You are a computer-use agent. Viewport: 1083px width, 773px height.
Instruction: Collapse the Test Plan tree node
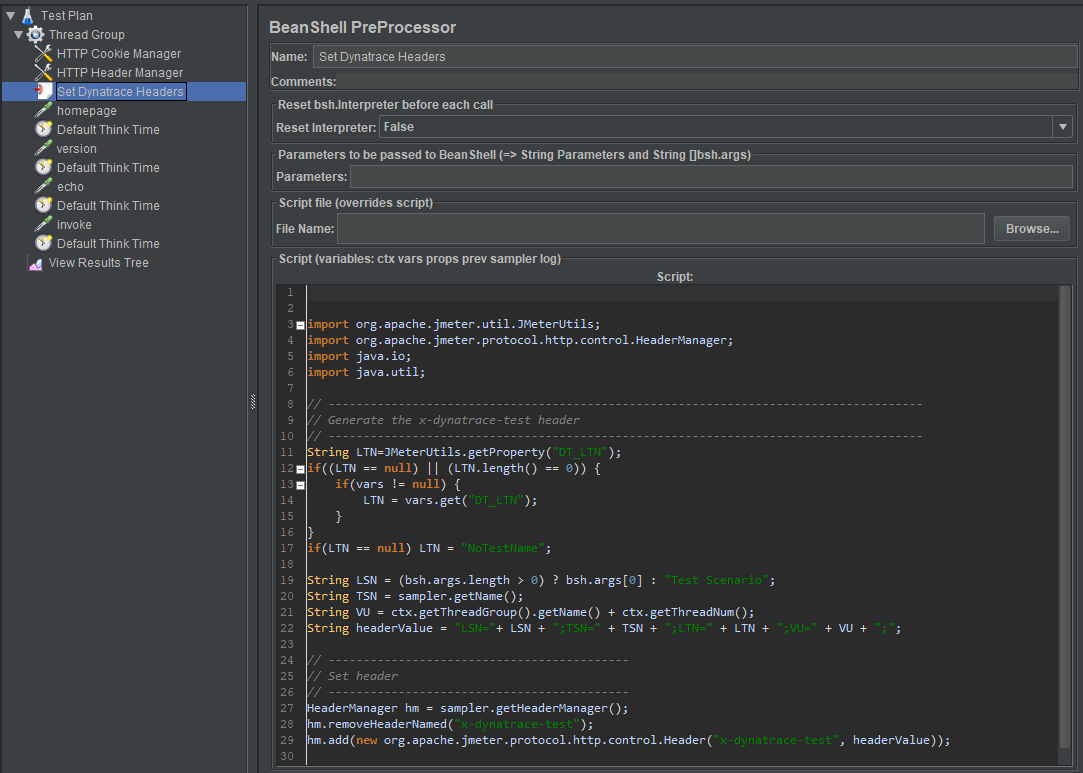coord(10,15)
